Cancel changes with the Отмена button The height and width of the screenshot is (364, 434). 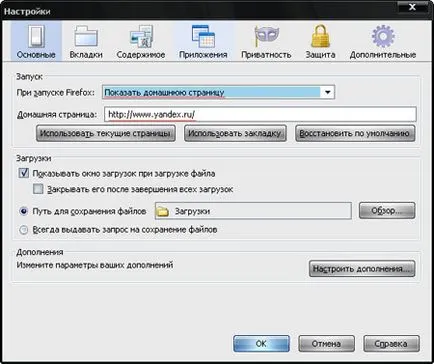click(326, 344)
